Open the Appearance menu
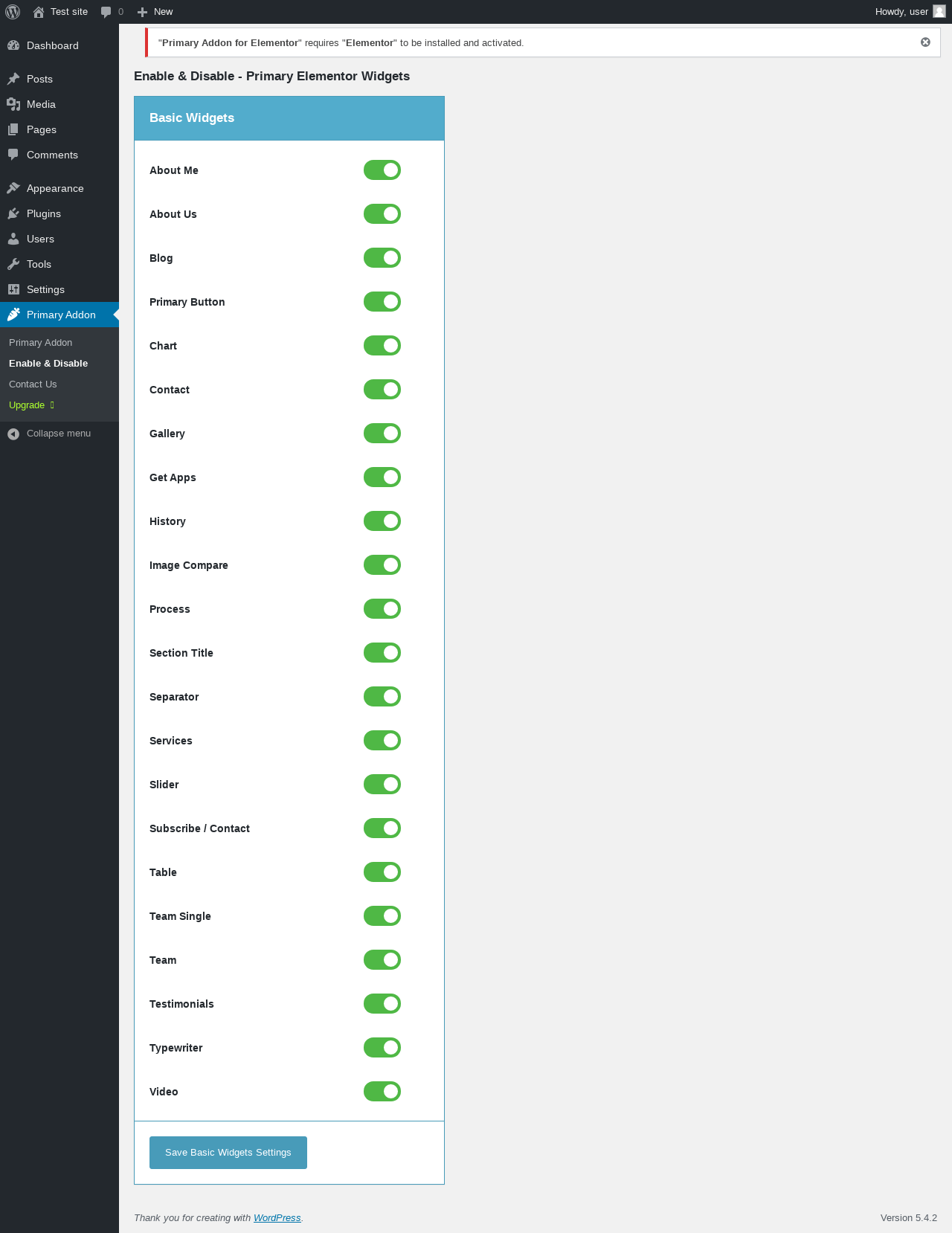Viewport: 952px width, 1233px height. point(59,188)
